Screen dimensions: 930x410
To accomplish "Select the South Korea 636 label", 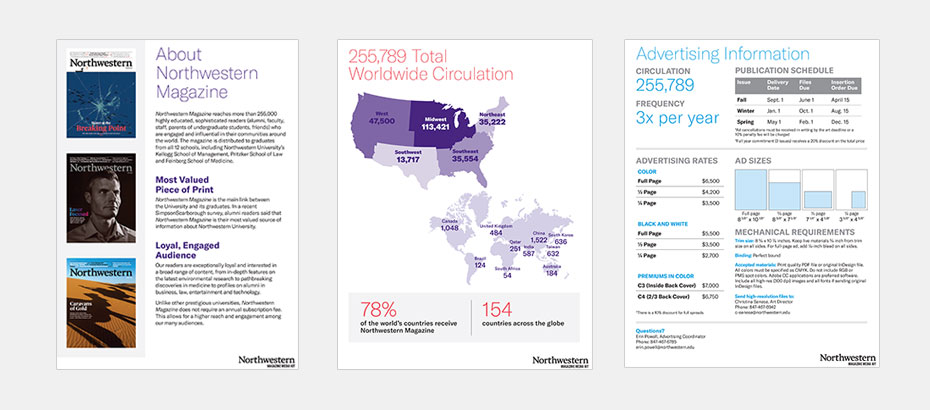I will (x=561, y=239).
